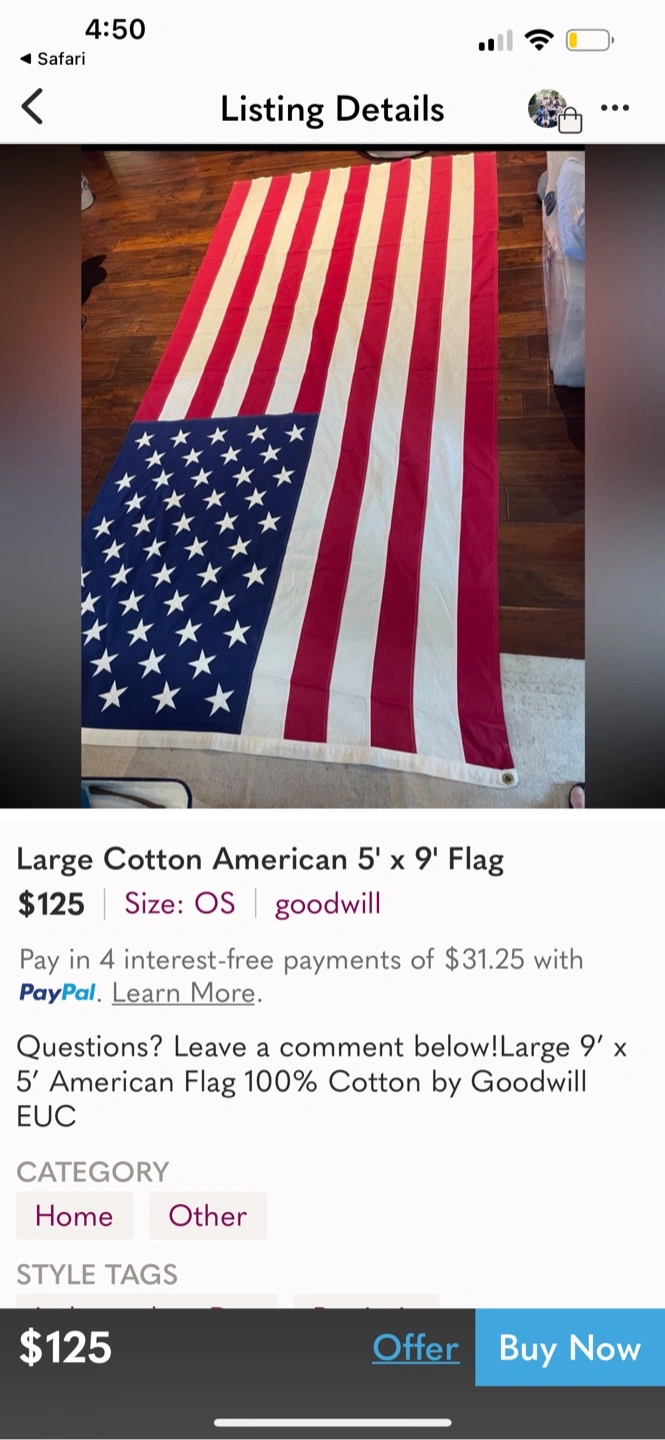Tap the Listing Details header title

332,108
